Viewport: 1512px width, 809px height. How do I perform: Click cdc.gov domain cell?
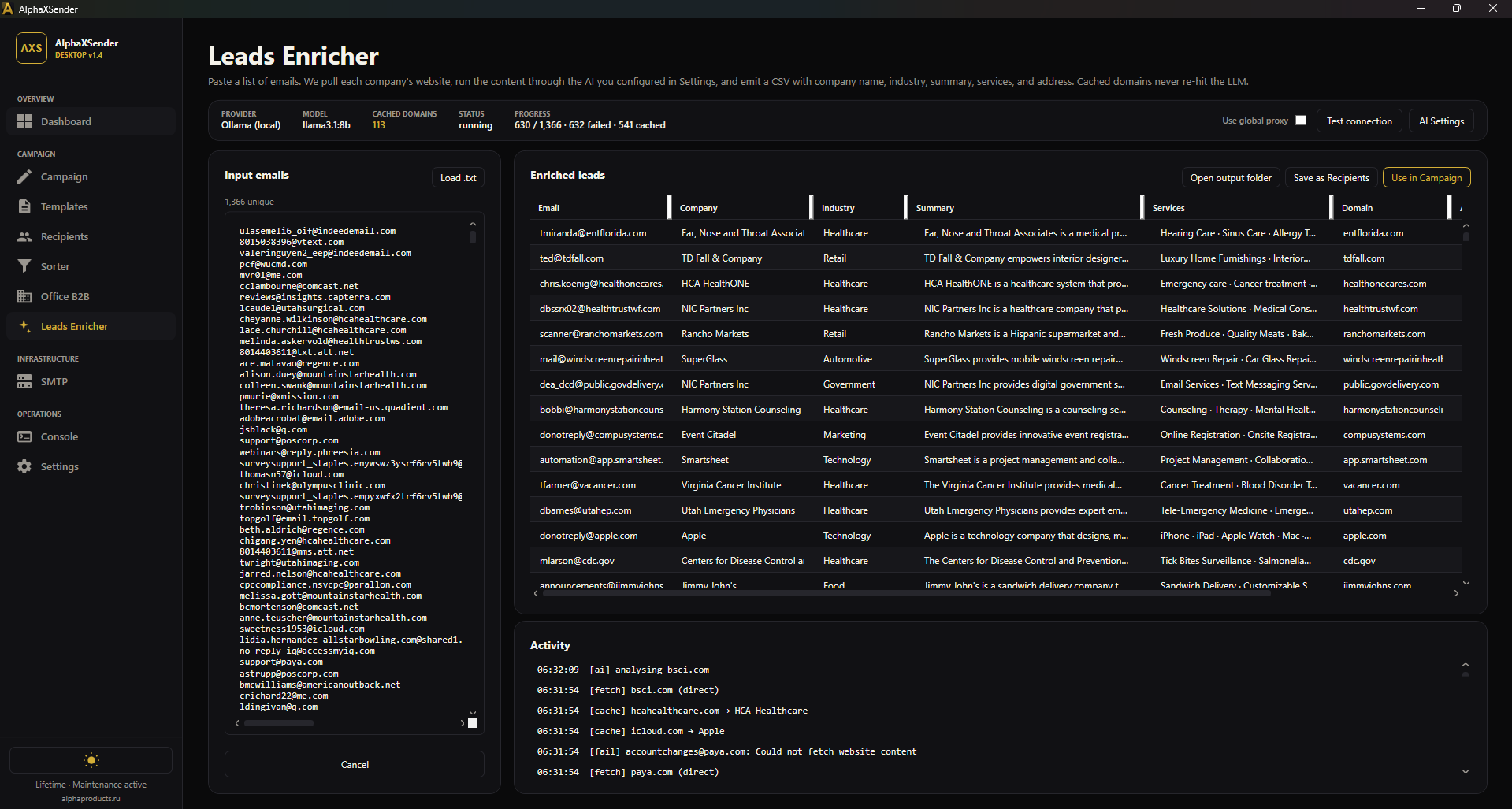click(1358, 561)
